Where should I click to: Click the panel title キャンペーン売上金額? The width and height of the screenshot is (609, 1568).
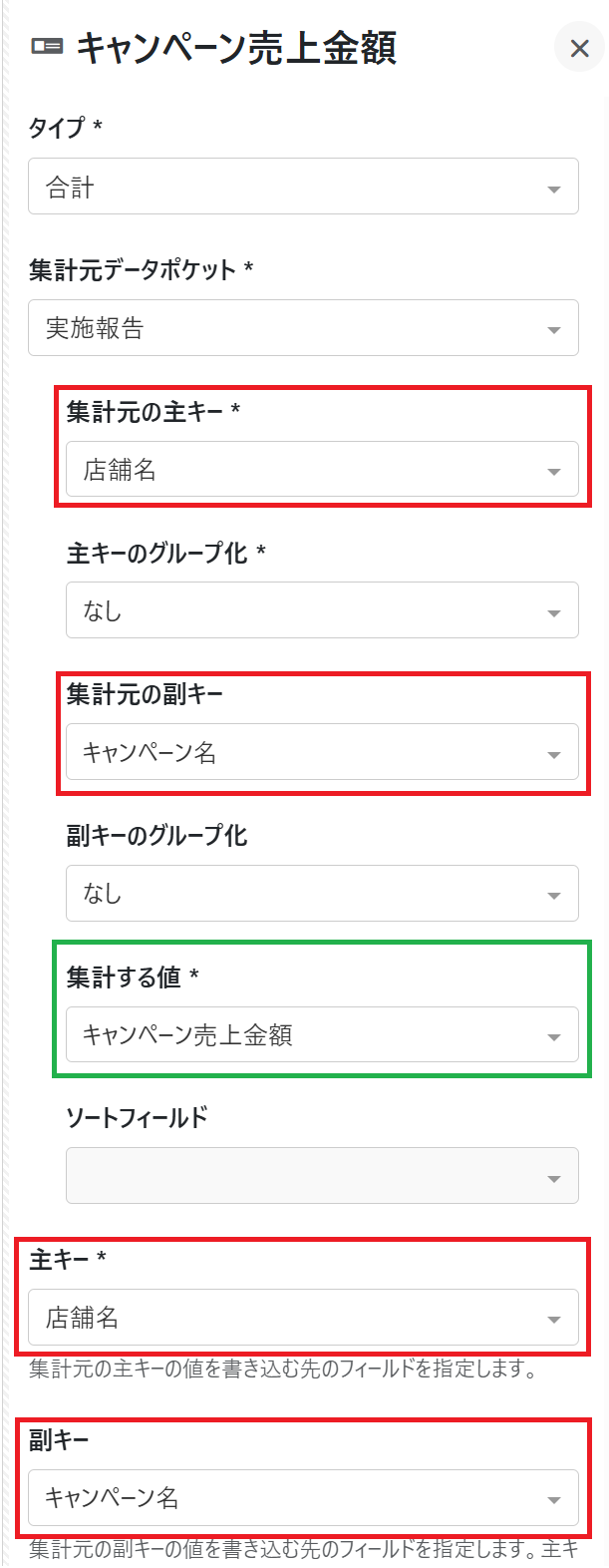236,48
